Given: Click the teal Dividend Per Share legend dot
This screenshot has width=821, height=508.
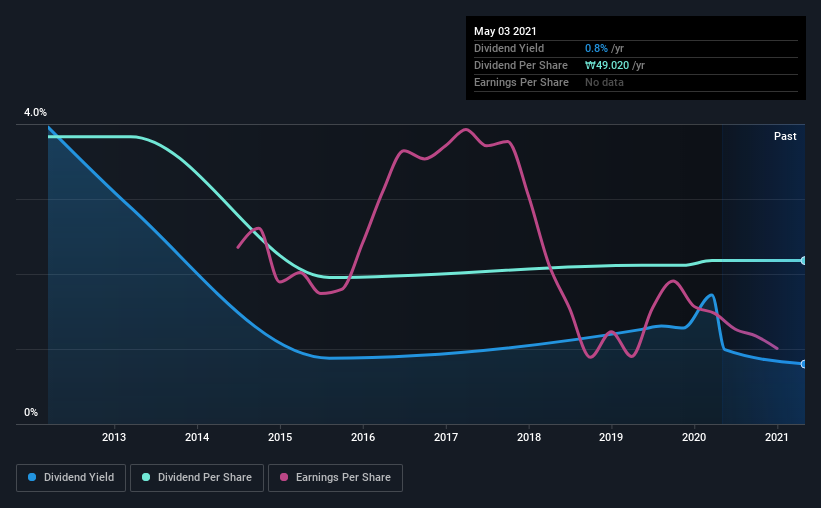Looking at the screenshot, I should [146, 477].
